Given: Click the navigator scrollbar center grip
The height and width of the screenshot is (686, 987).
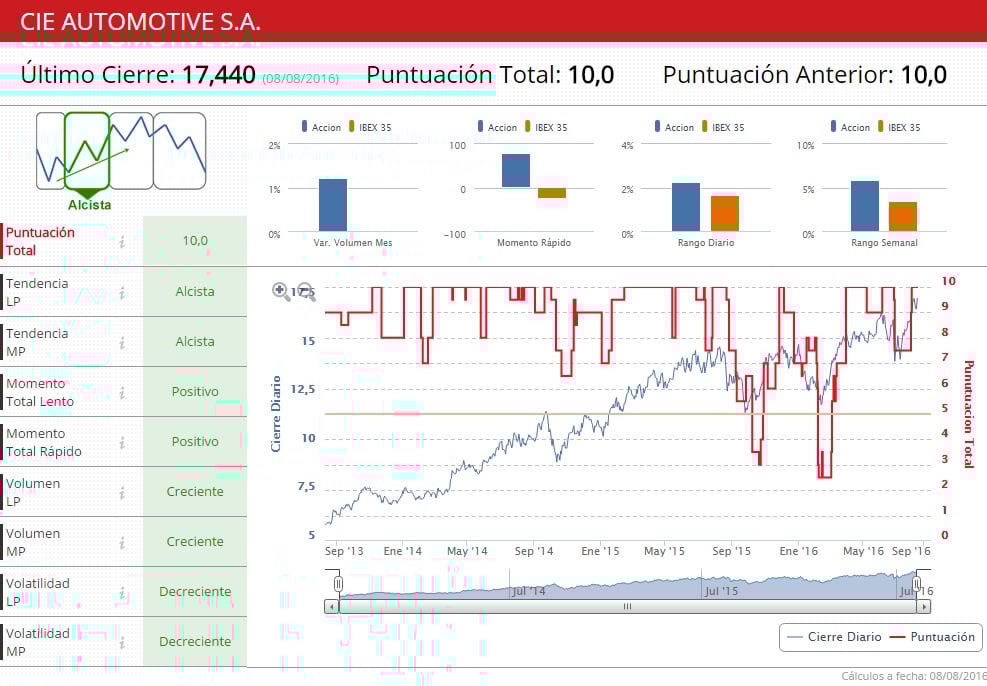Looking at the screenshot, I should click(x=628, y=607).
